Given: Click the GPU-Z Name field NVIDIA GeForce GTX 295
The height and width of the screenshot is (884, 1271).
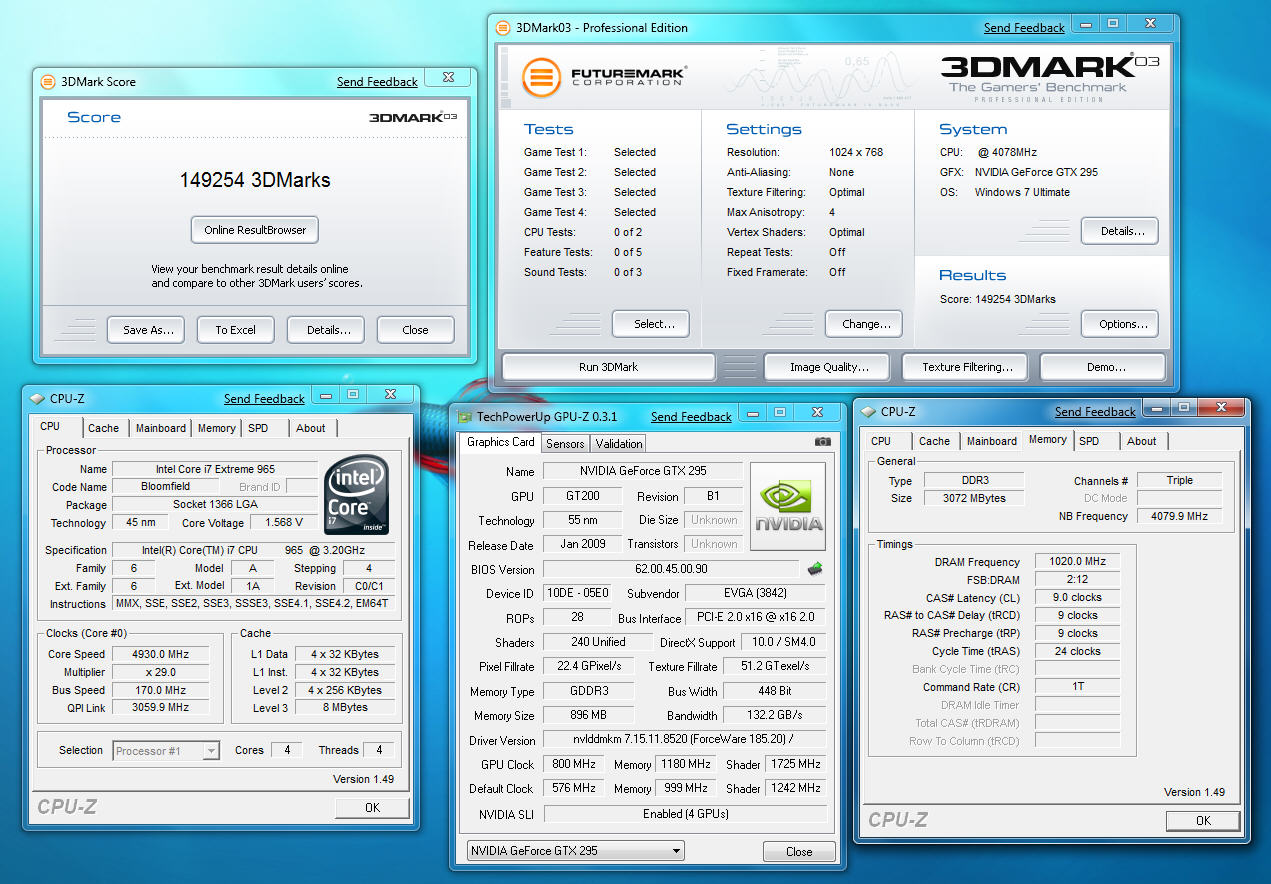Looking at the screenshot, I should pos(643,471).
